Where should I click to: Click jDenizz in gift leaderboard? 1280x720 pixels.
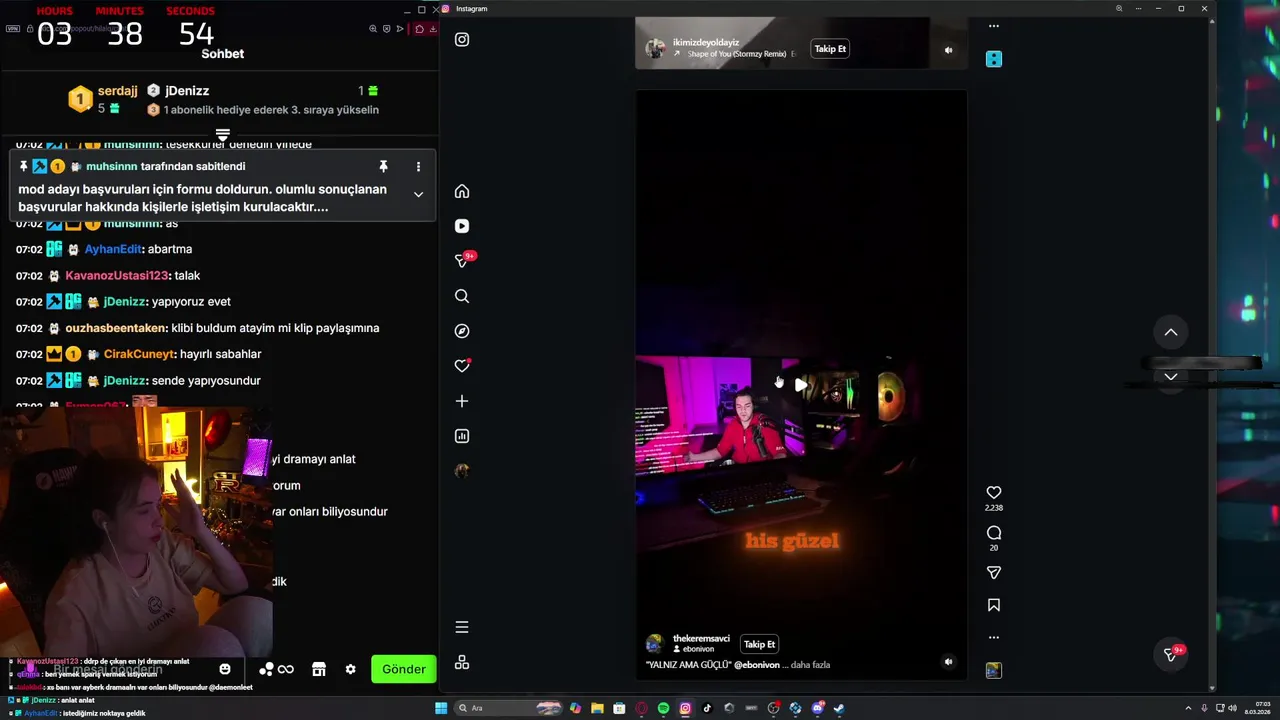(x=187, y=91)
